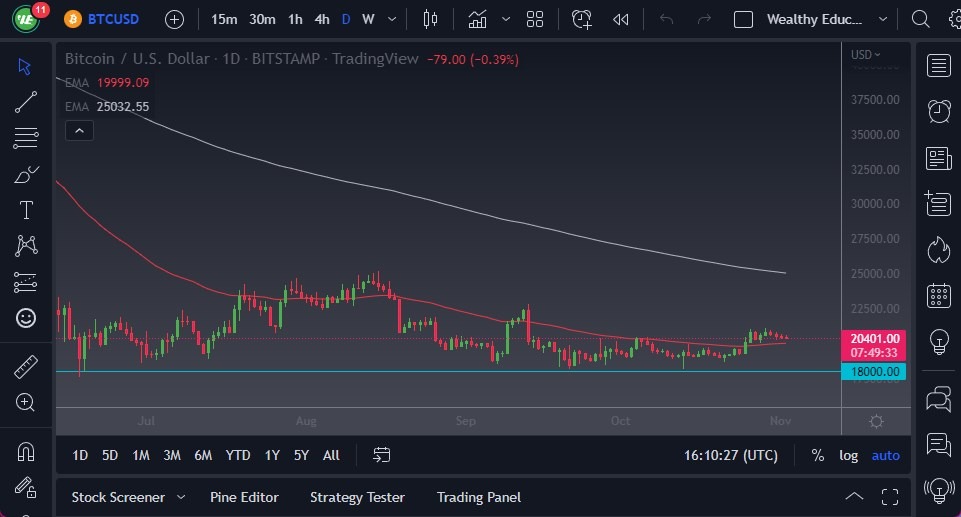Open the indicators menu
This screenshot has height=517, width=961.
477,20
